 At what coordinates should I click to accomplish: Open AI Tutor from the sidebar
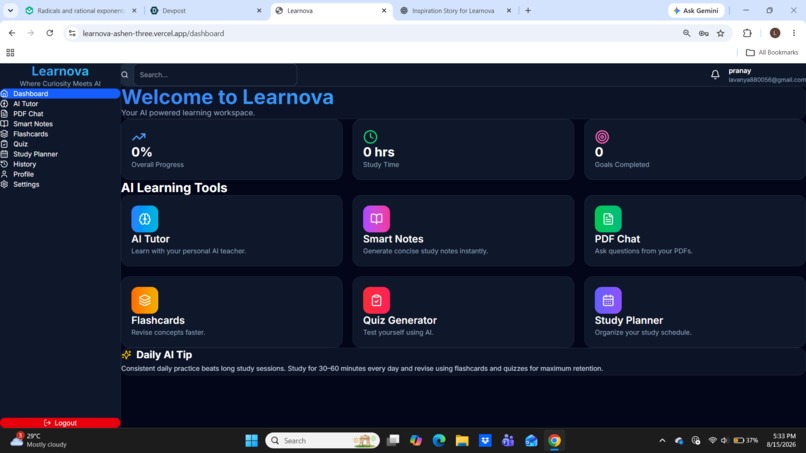click(60, 104)
